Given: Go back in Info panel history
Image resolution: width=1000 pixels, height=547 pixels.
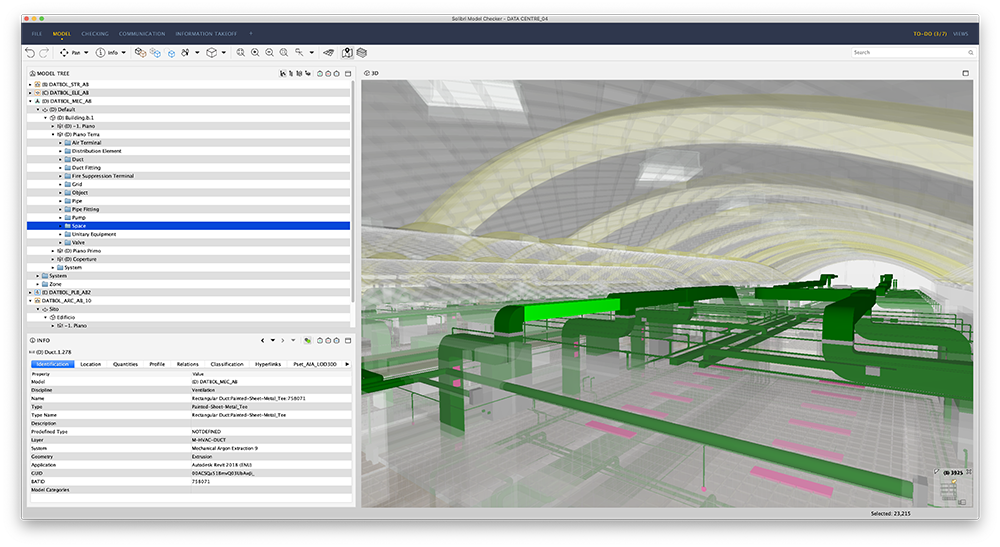Looking at the screenshot, I should coord(263,340).
